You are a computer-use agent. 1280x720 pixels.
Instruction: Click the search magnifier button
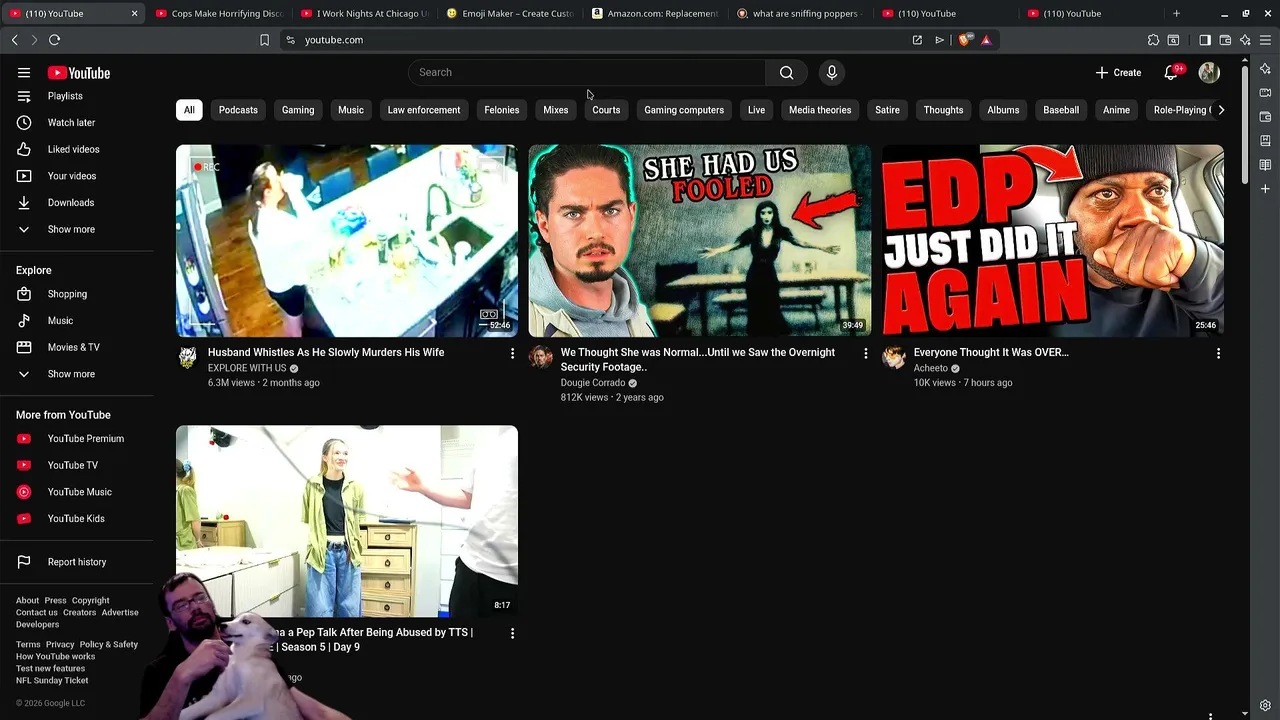point(787,73)
